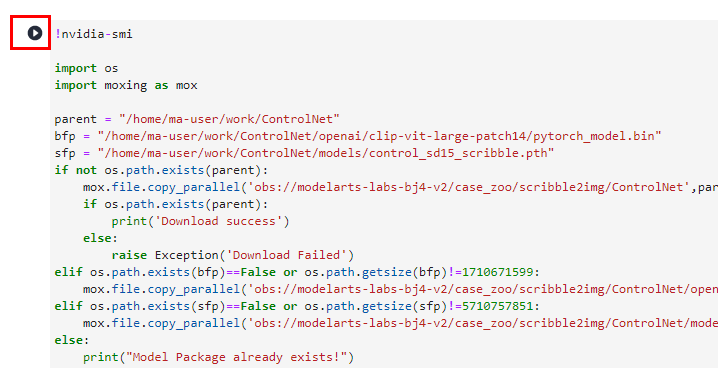Viewport: 718px width, 371px height.
Task: Click the number 1710671599 in code
Action: (498, 273)
